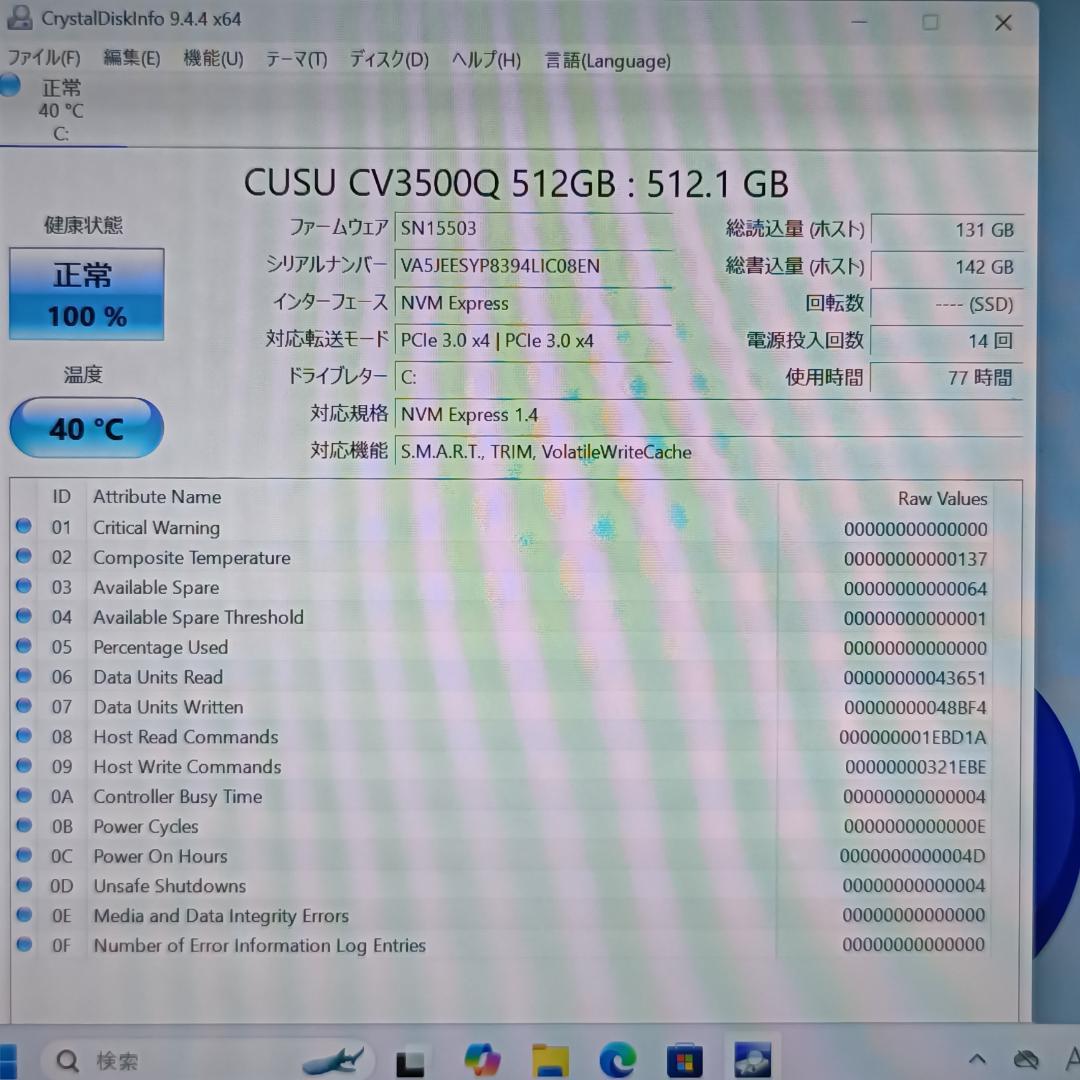
Task: Click the status dot for Host Write Commands
Action: pyautogui.click(x=24, y=765)
